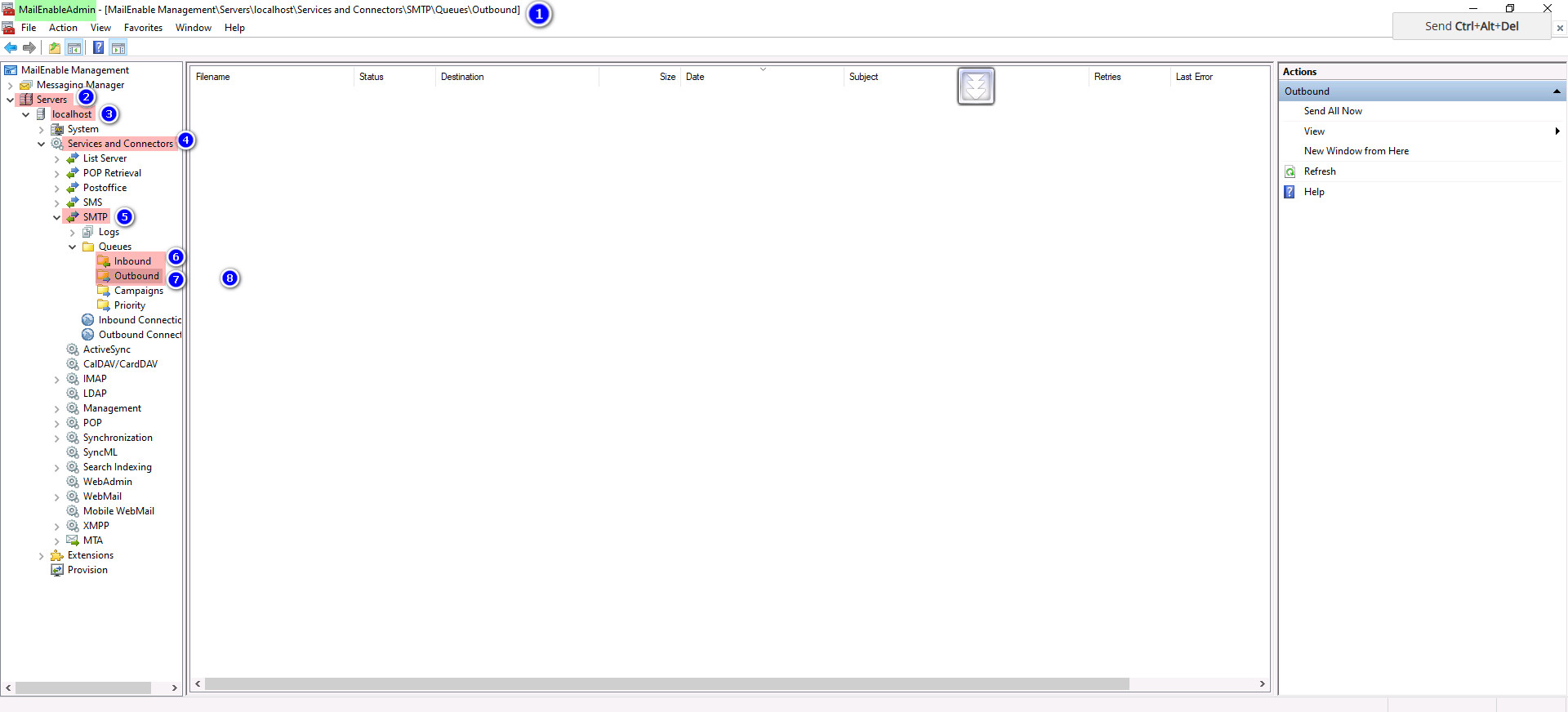
Task: Toggle the Show/Hide Console Tree button
Action: coord(74,48)
